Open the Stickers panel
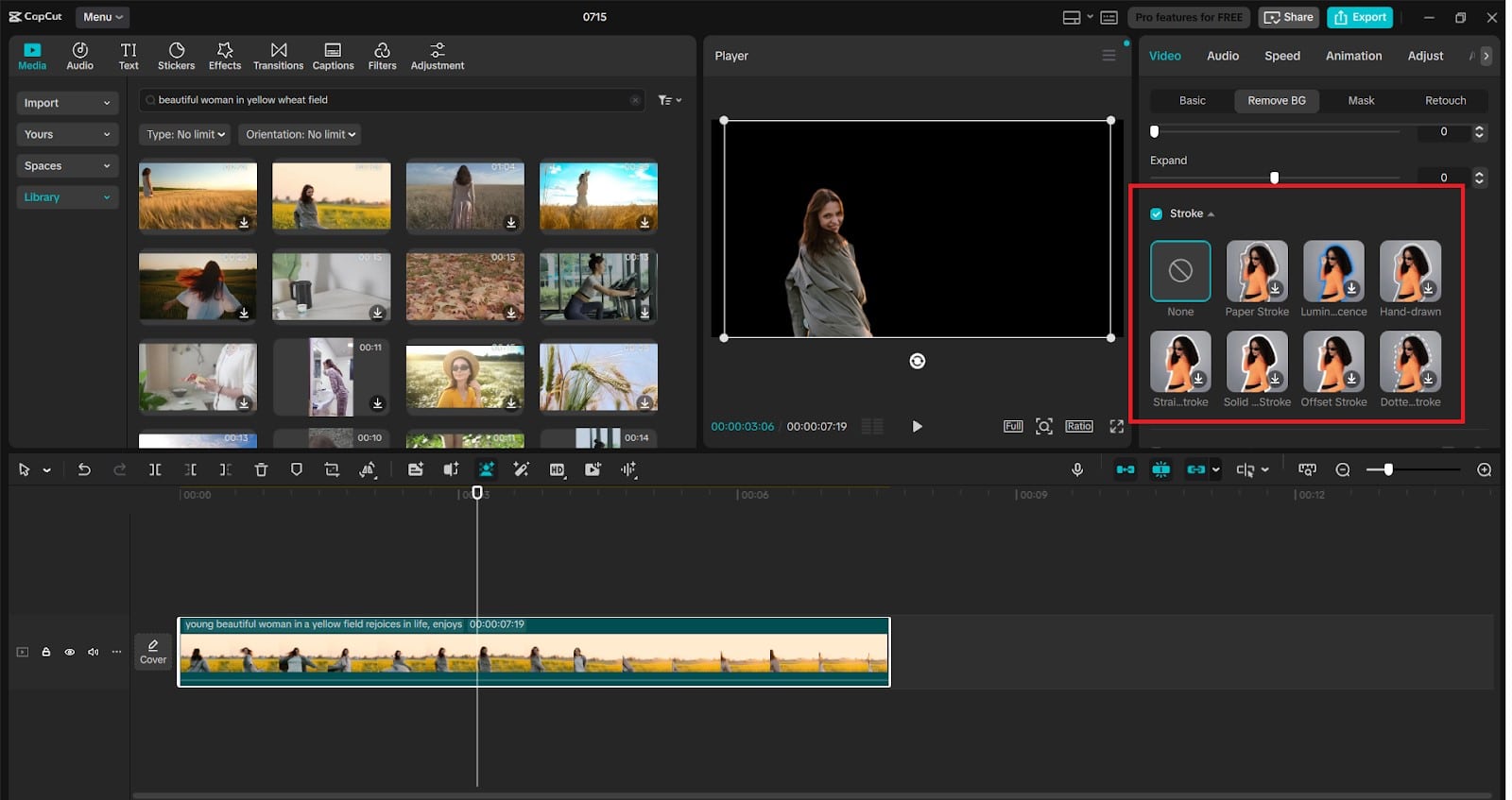 [x=176, y=56]
